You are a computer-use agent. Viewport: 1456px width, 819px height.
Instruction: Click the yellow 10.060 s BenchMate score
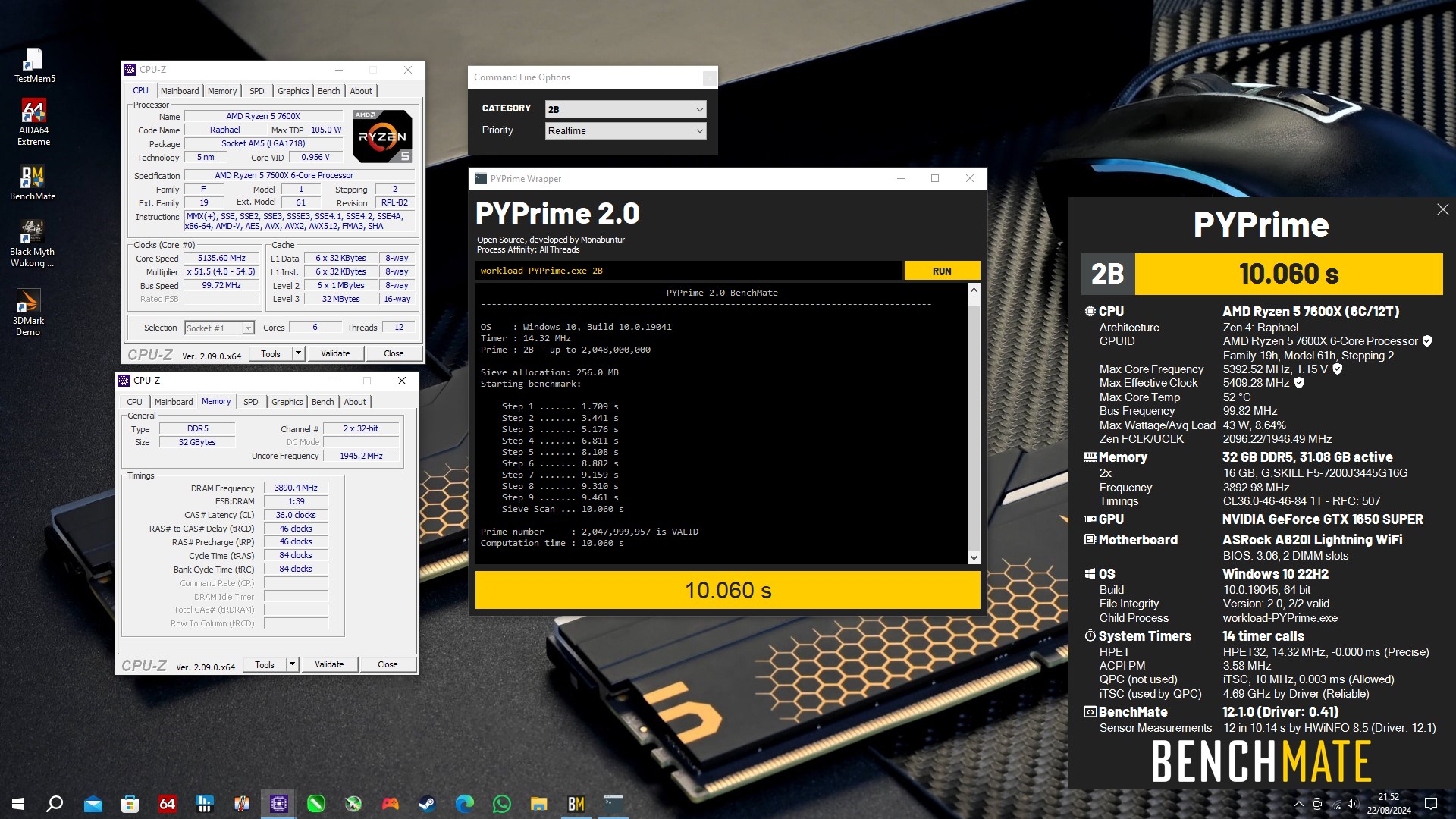coord(1288,274)
